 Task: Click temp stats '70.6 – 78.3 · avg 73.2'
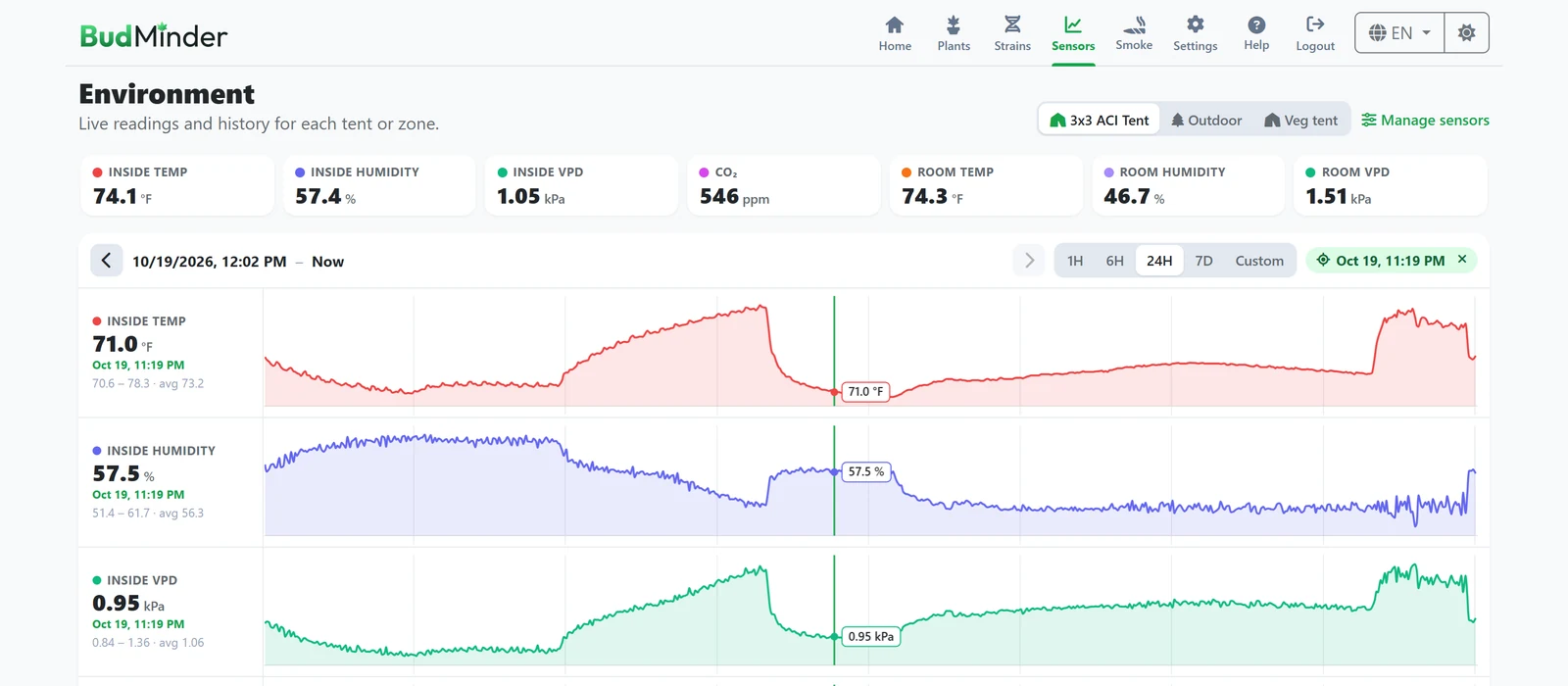click(x=148, y=383)
